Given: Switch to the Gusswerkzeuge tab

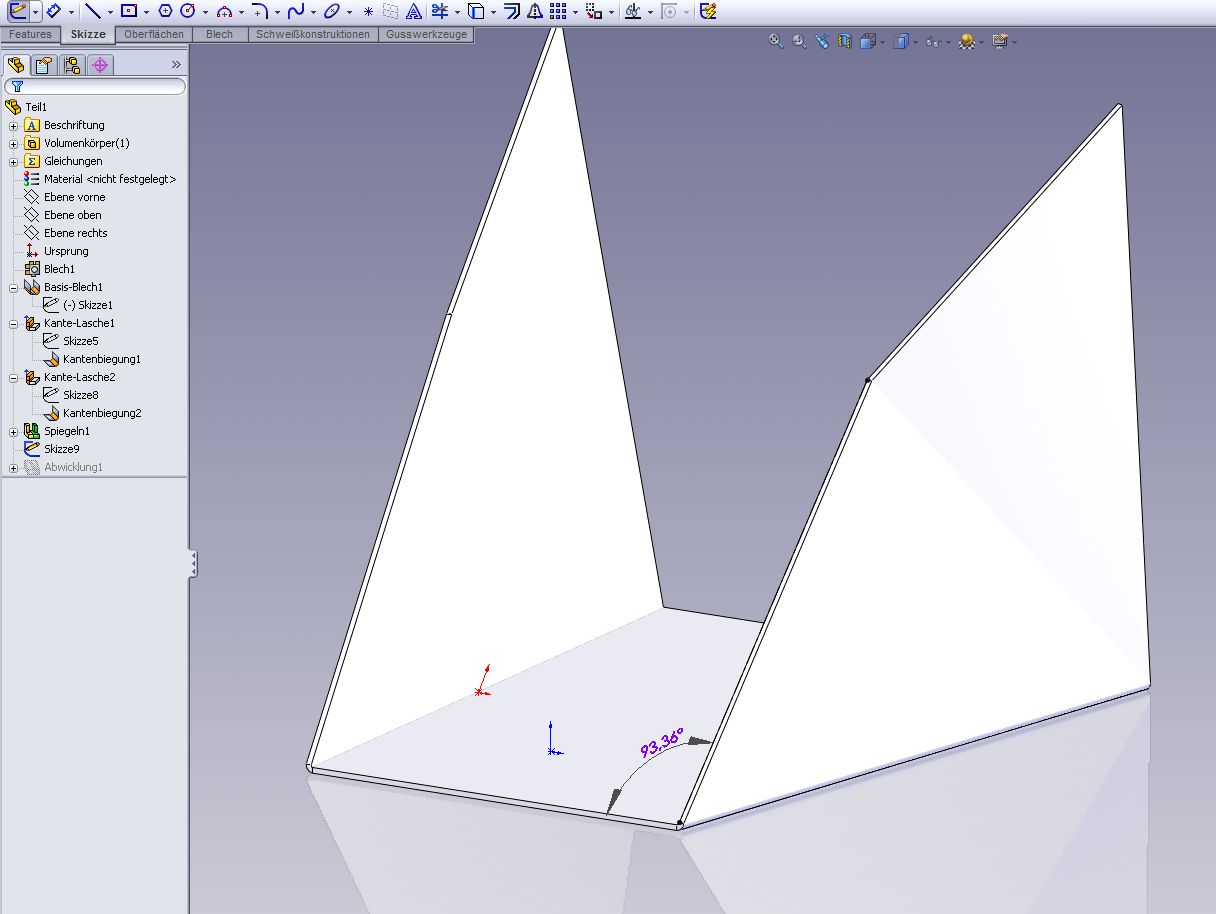Looking at the screenshot, I should tap(426, 34).
